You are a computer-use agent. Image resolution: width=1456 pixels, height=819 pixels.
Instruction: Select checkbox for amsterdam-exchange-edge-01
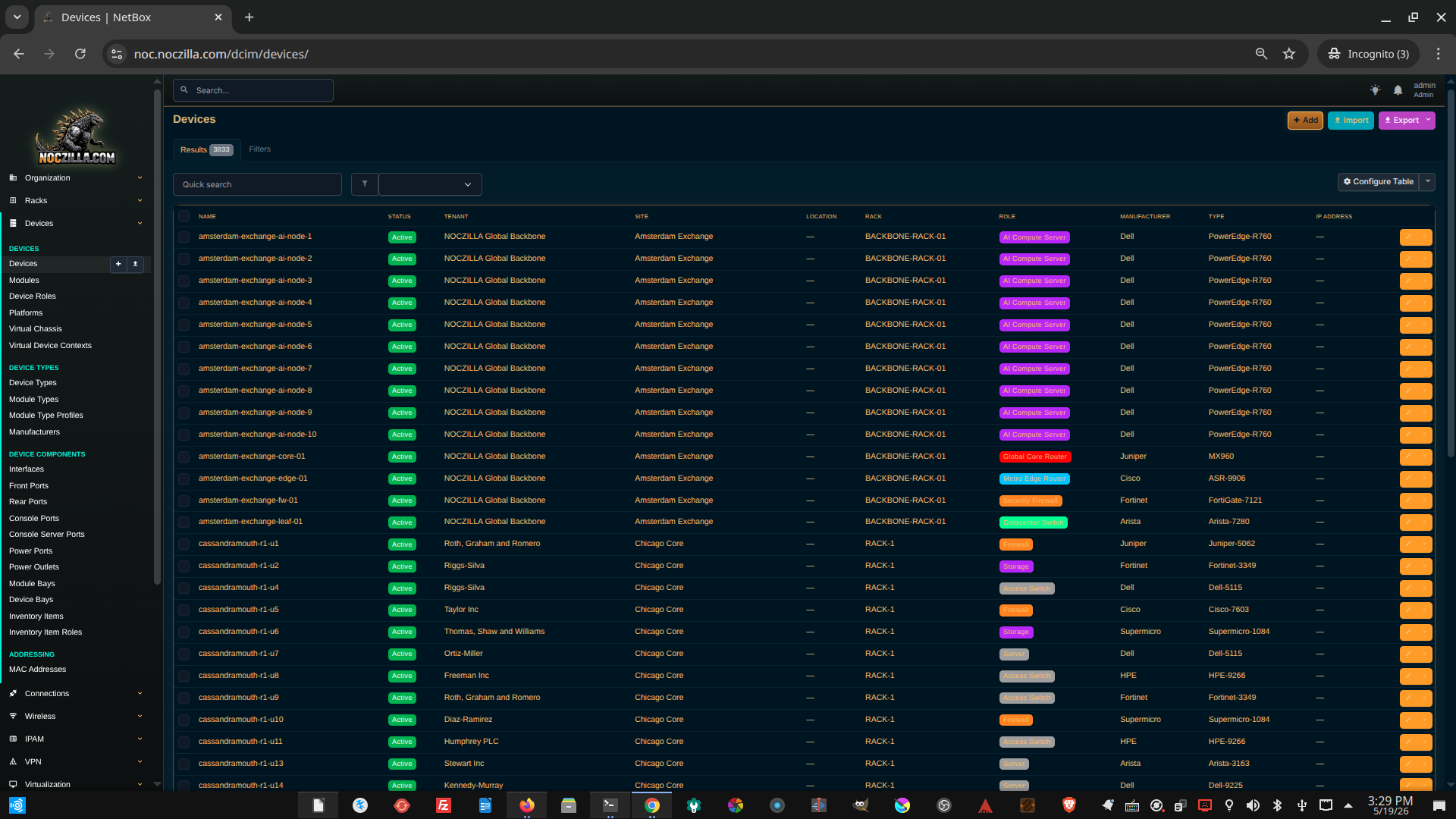click(184, 479)
